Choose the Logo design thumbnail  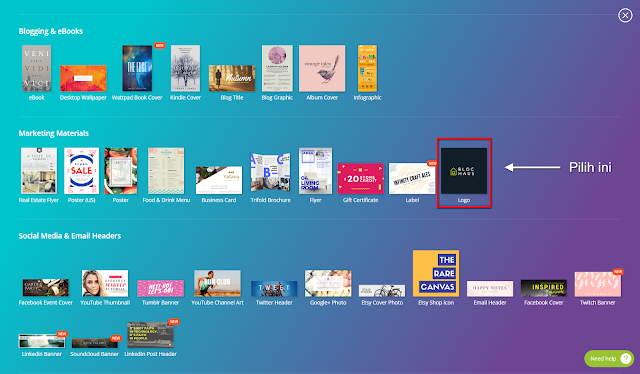[x=464, y=171]
